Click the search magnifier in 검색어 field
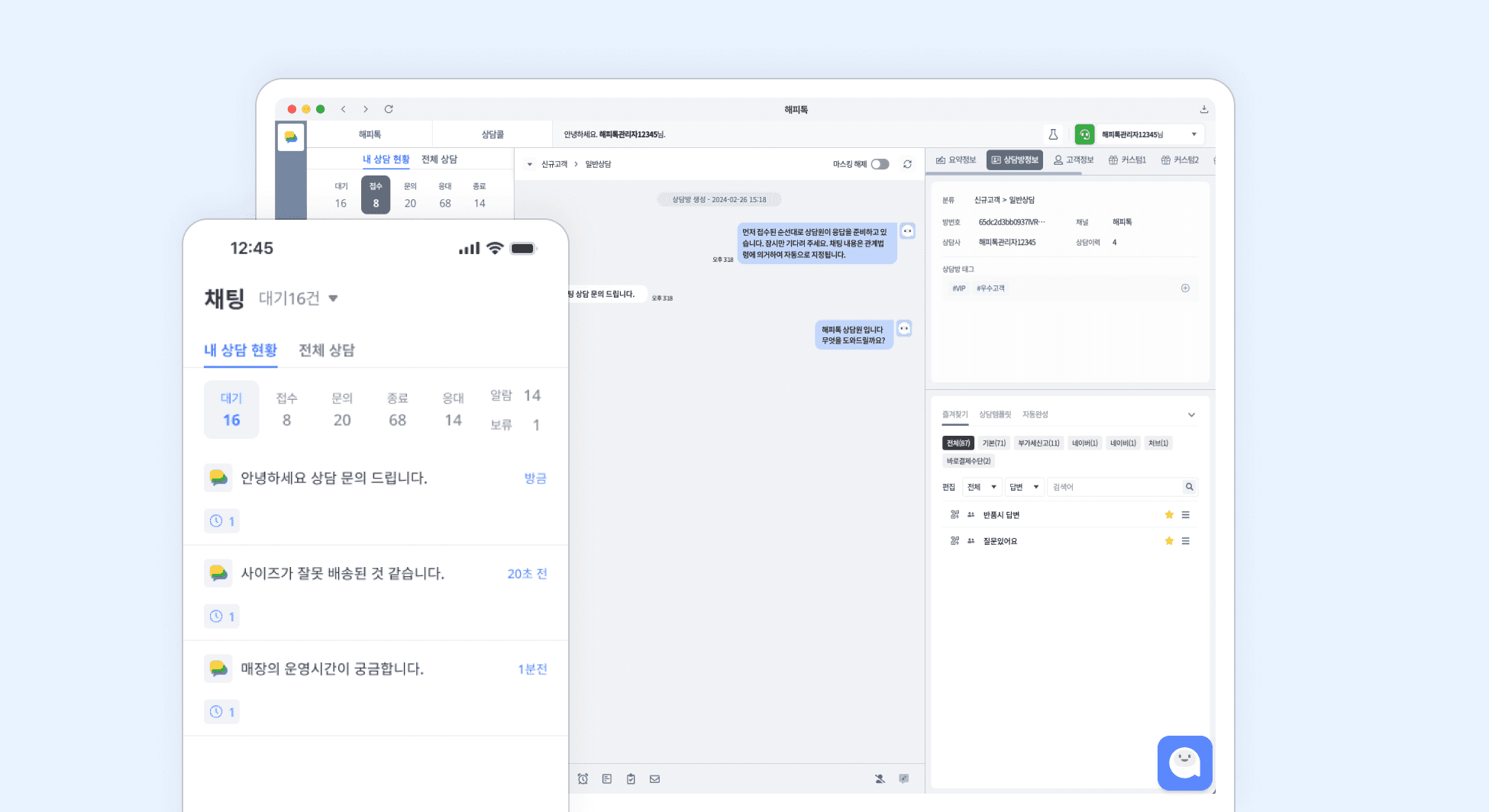This screenshot has width=1489, height=812. point(1189,486)
